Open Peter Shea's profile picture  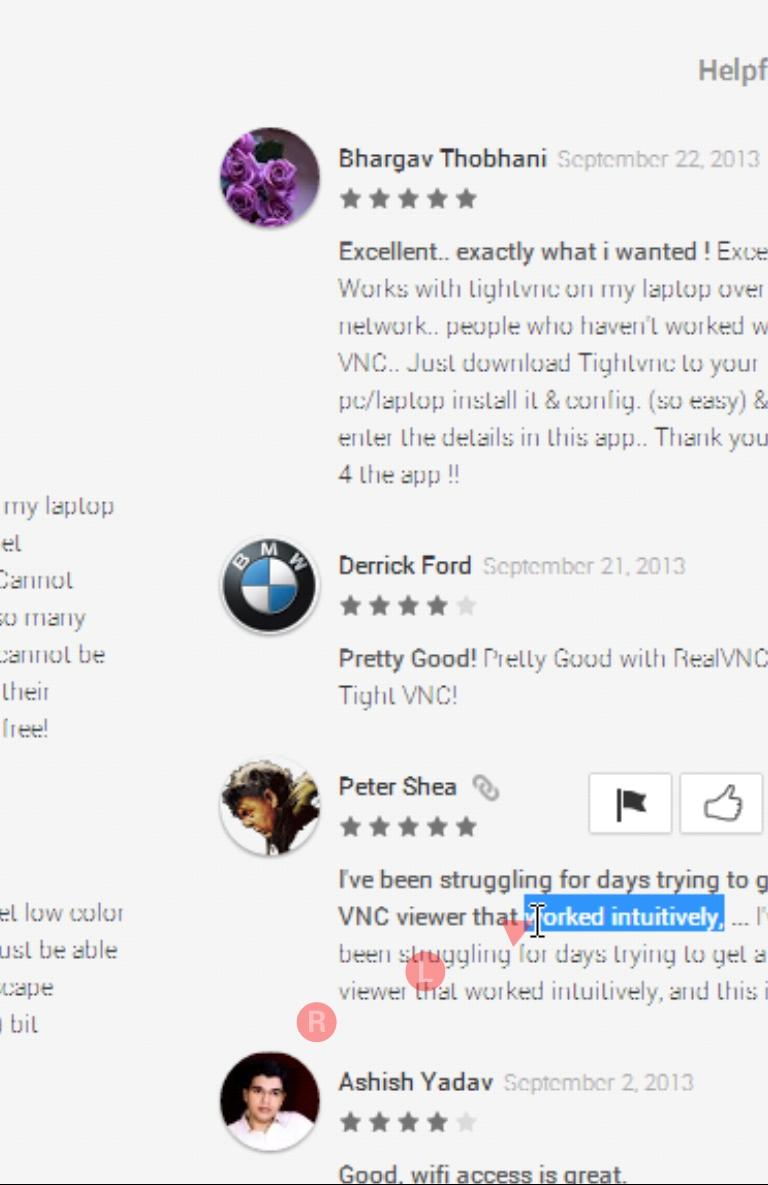pyautogui.click(x=270, y=806)
